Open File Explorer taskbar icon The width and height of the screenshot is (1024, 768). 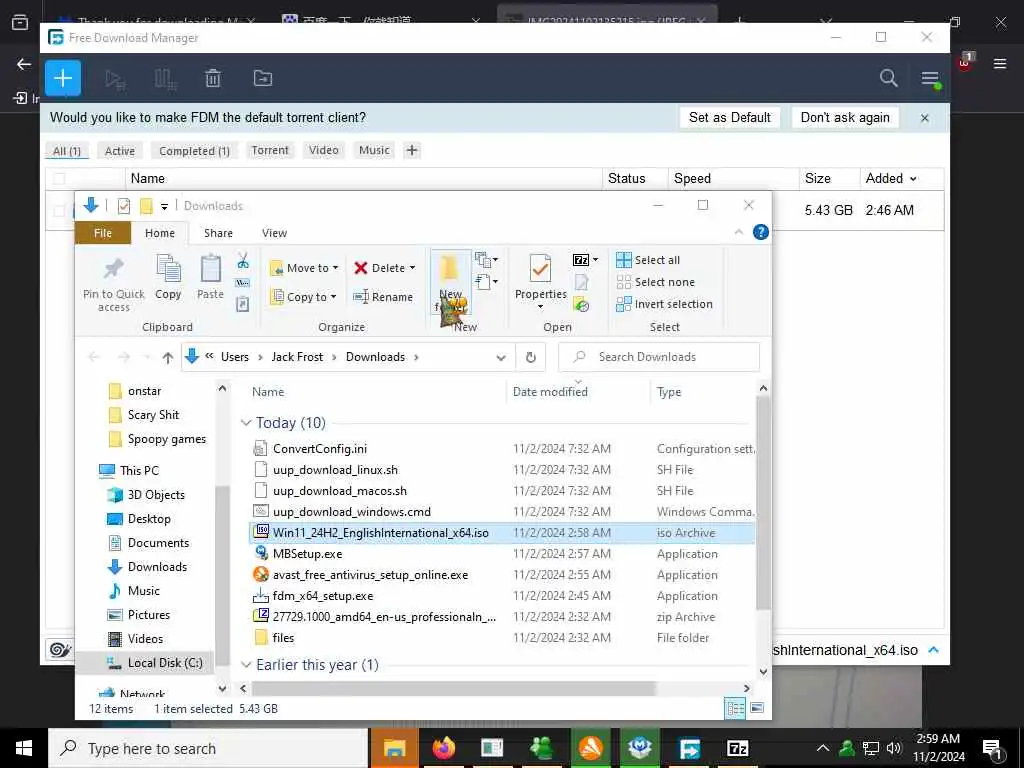coord(394,748)
